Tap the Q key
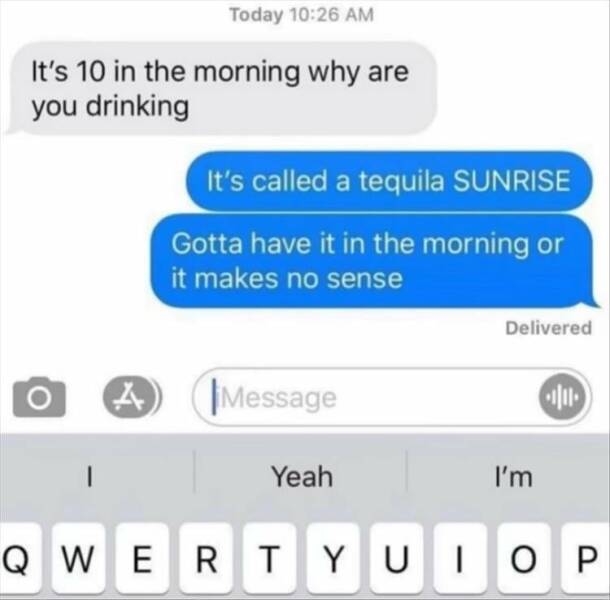 pos(19,560)
